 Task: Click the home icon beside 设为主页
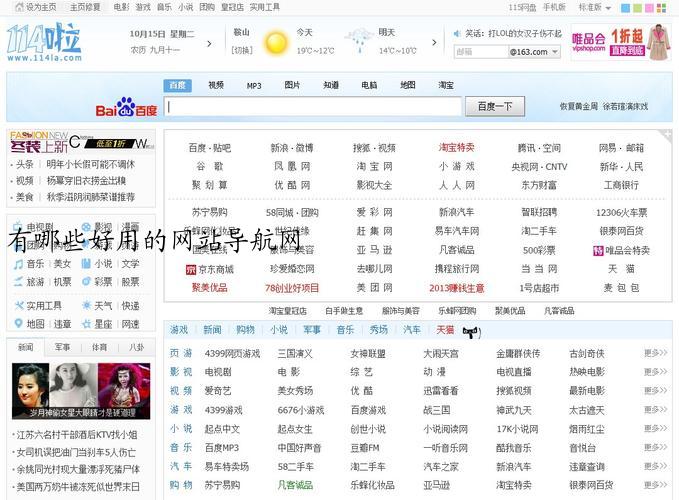click(19, 7)
